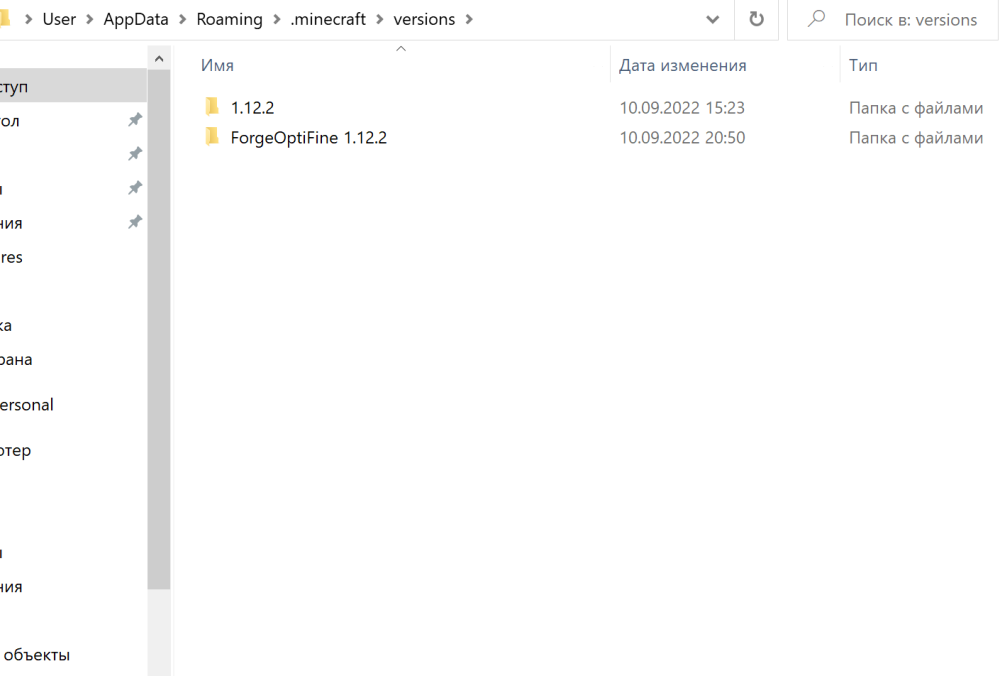Click pin icon next to 'ол' item
1000x676 pixels.
click(135, 119)
